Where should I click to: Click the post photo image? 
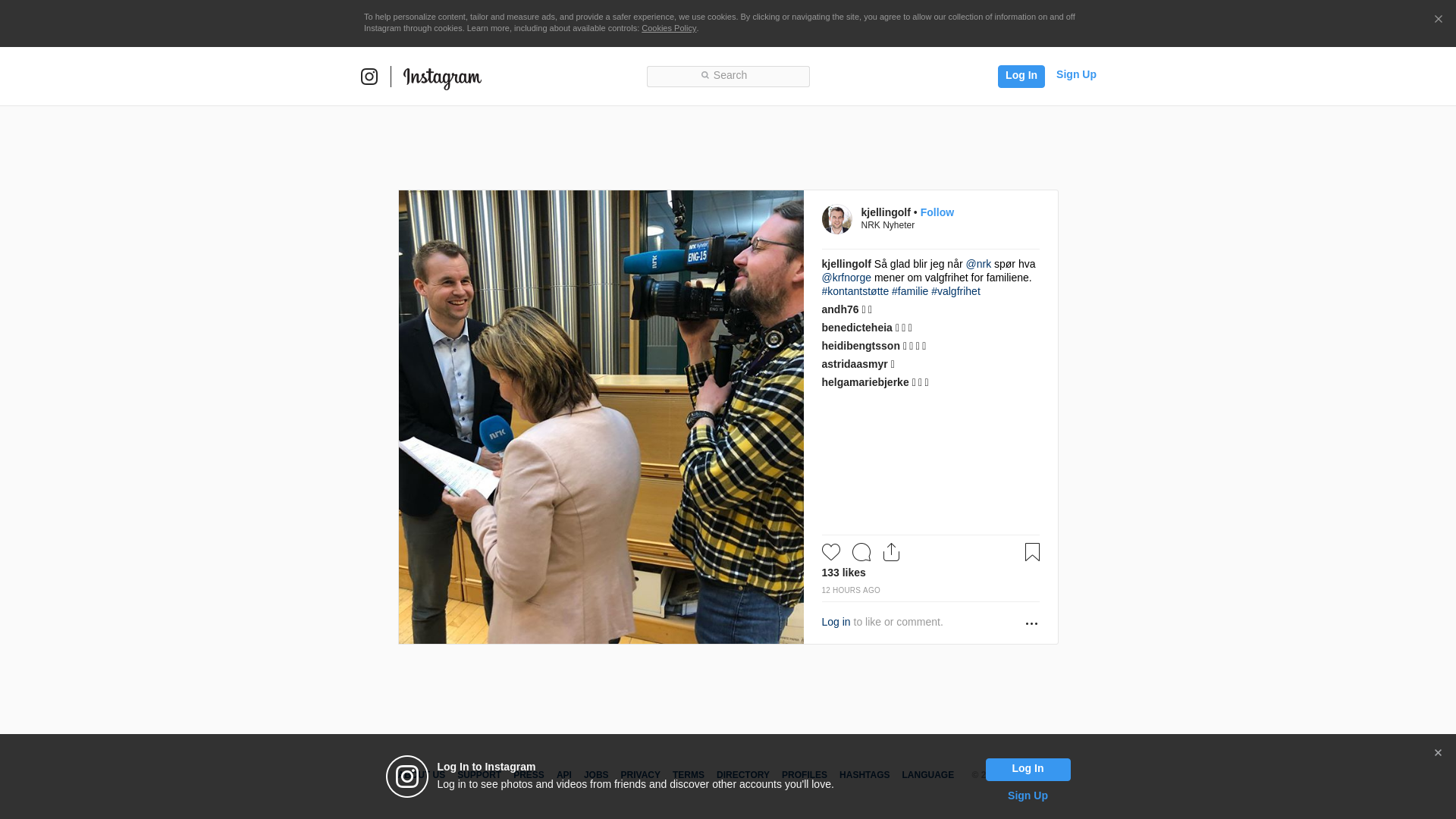(601, 417)
